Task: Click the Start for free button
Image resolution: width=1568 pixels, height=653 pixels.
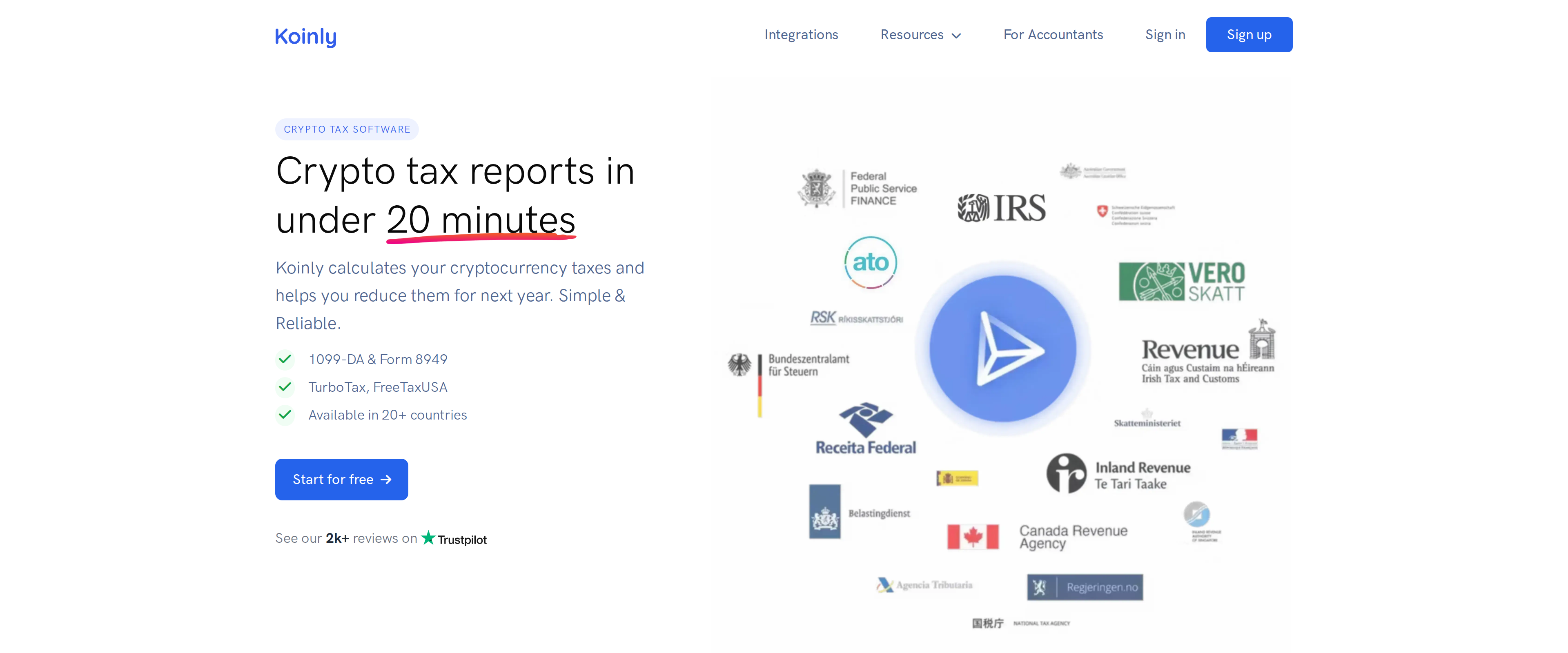Action: click(x=341, y=479)
